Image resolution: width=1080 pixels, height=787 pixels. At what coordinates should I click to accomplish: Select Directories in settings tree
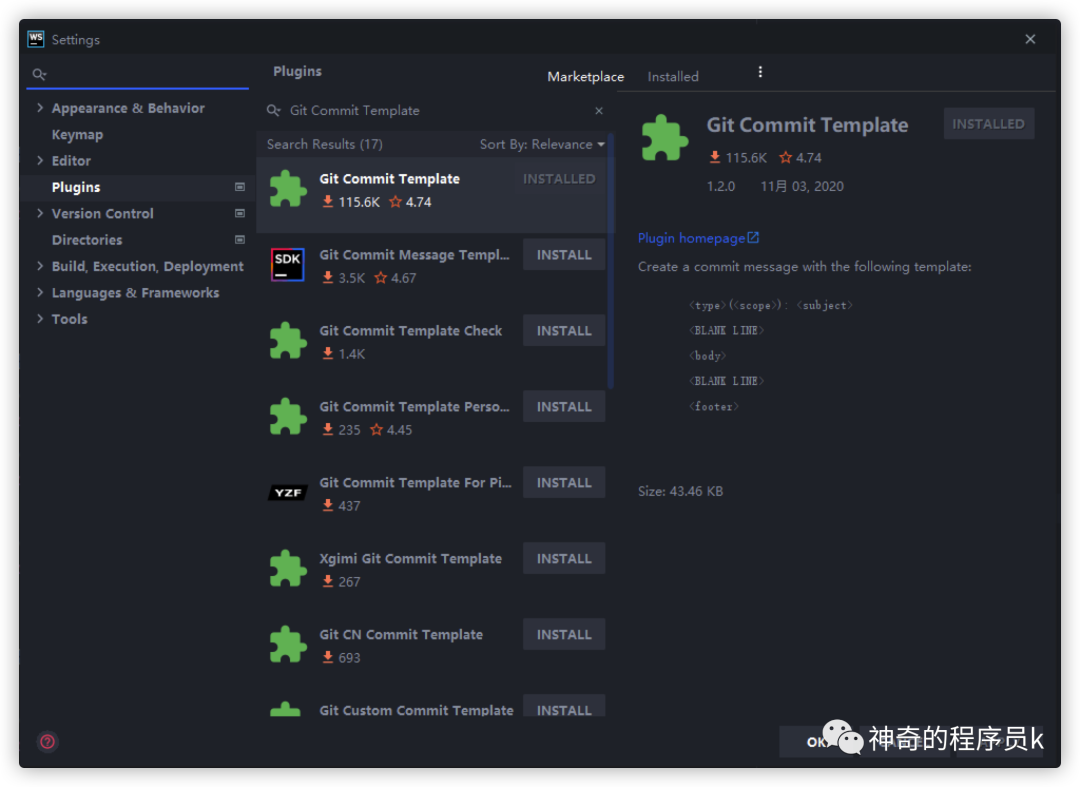87,240
